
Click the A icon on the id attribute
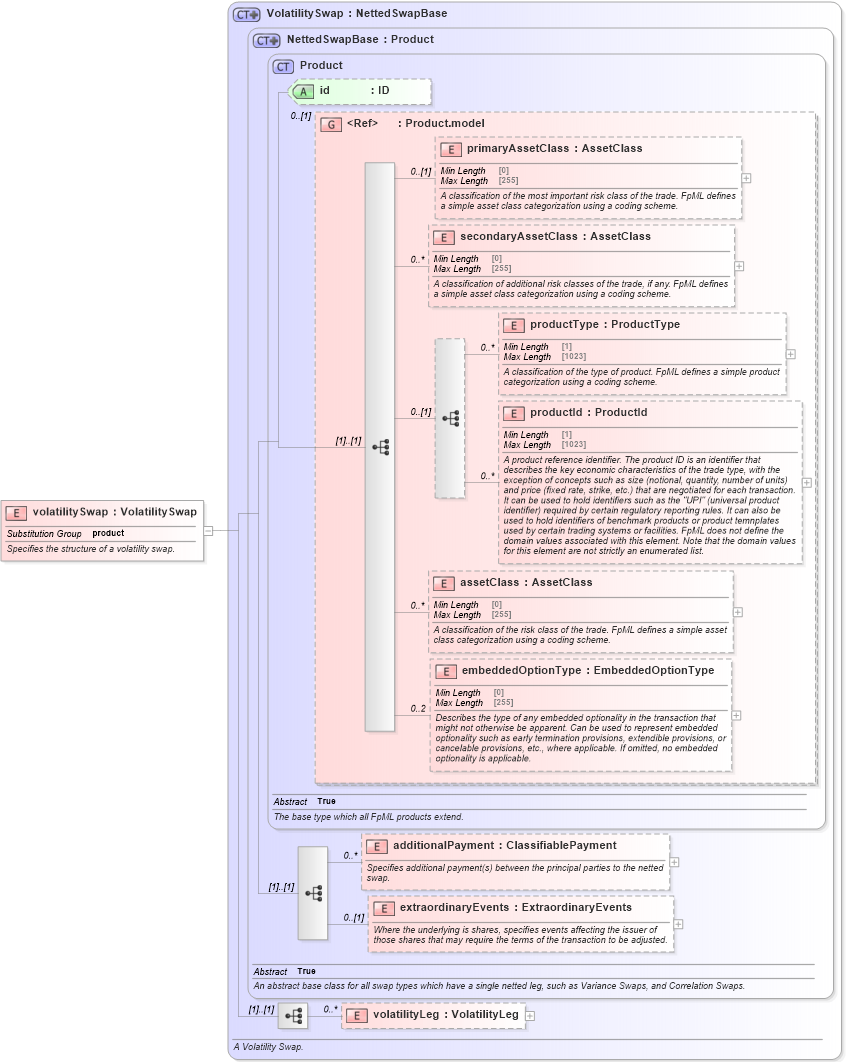(303, 90)
